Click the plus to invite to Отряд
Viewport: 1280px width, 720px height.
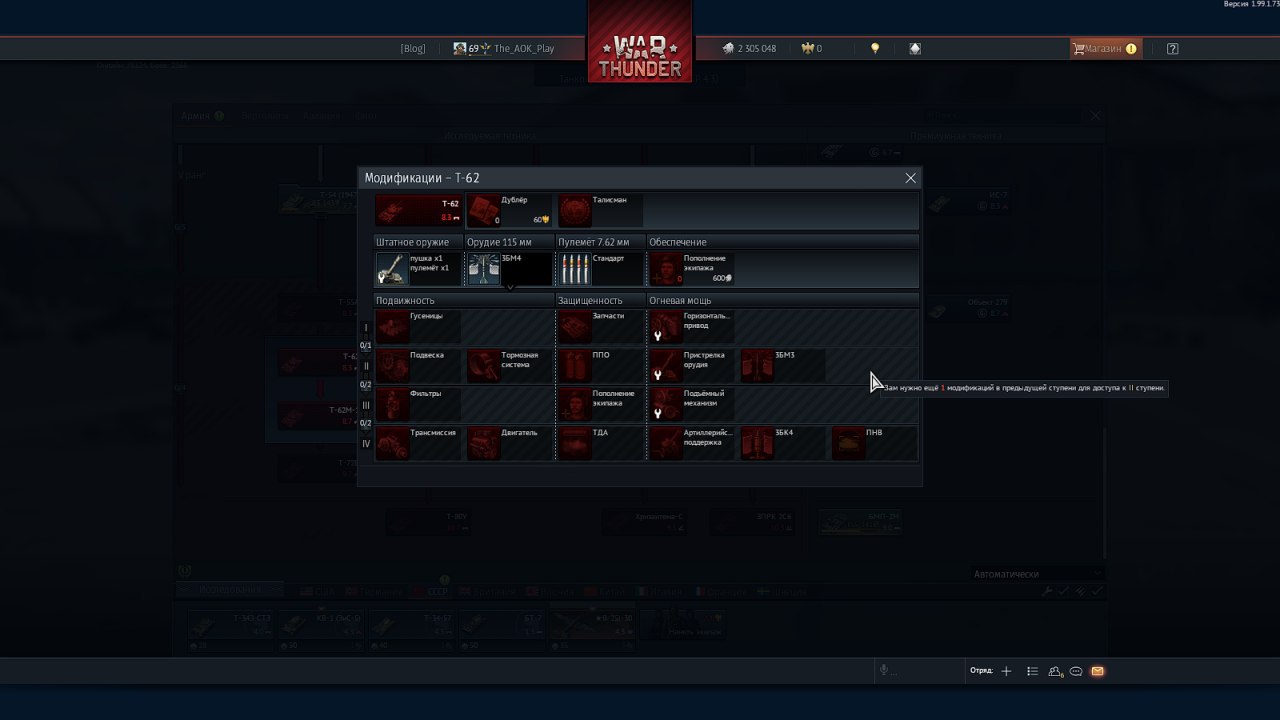click(x=1007, y=671)
